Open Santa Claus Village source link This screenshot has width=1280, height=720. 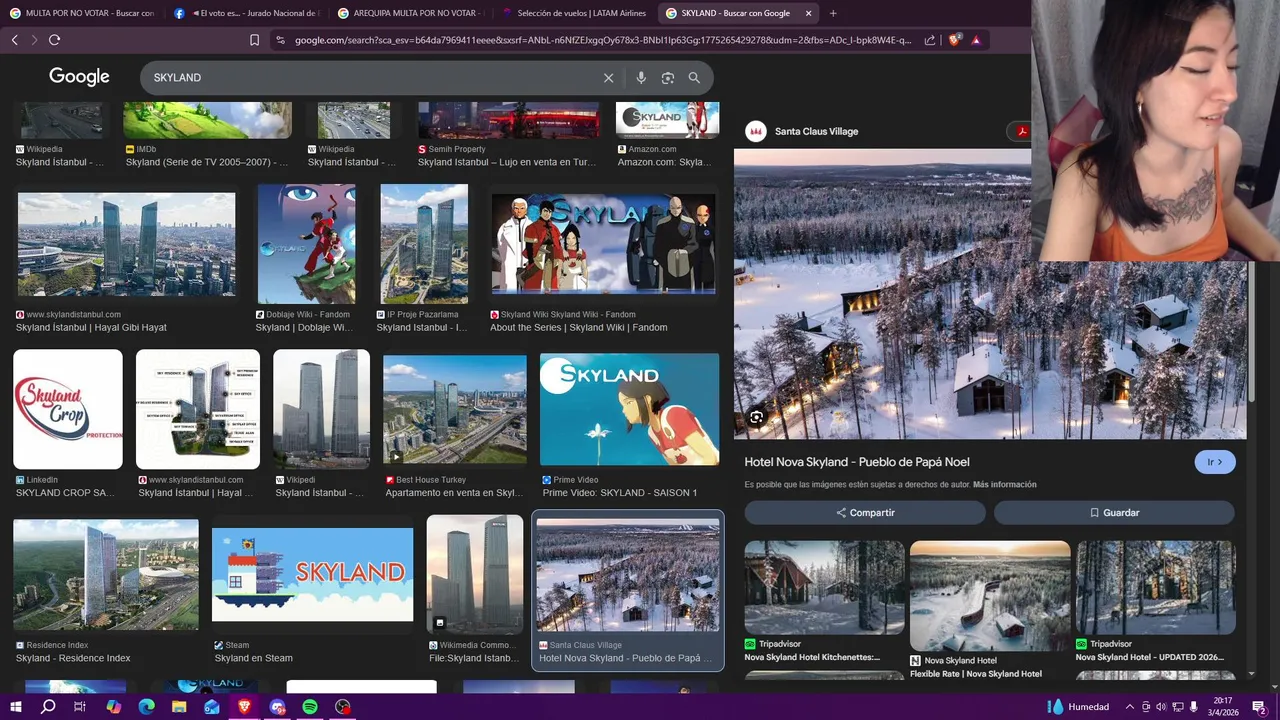[x=816, y=131]
